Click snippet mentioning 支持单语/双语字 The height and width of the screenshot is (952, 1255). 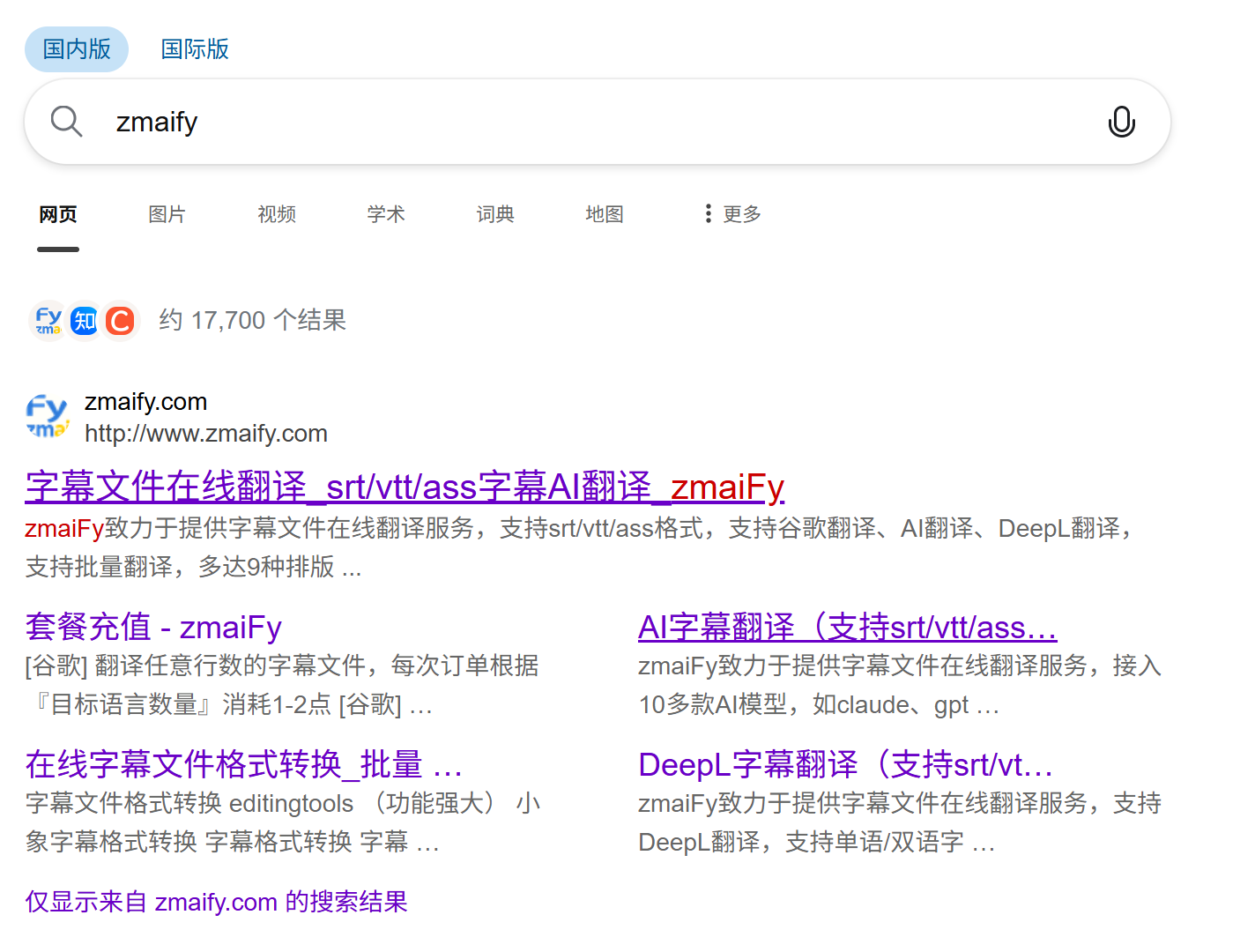click(x=900, y=822)
